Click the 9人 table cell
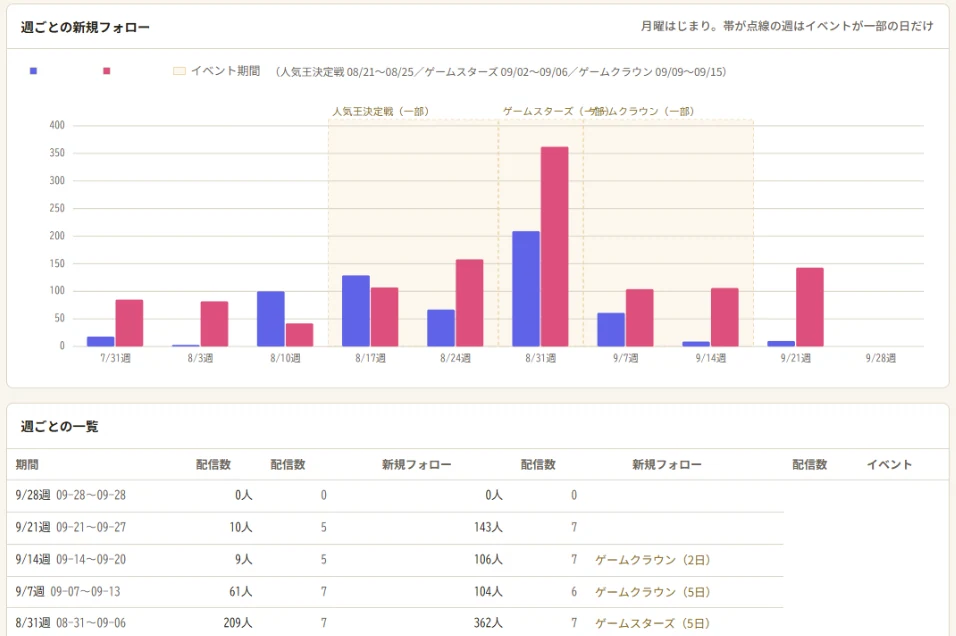The image size is (956, 636). tap(244, 559)
